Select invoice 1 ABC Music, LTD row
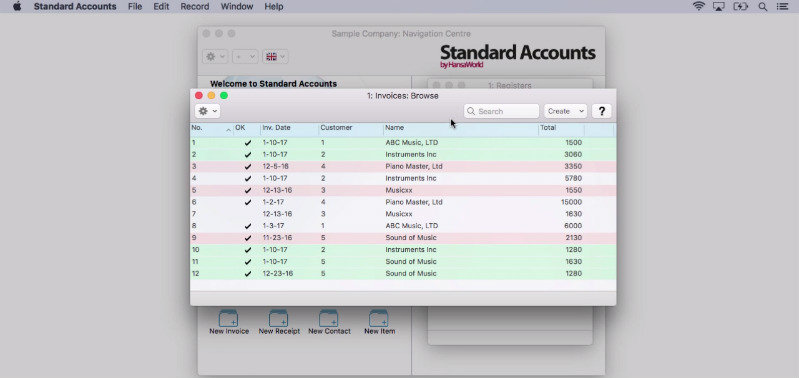Viewport: 799px width, 378px height. pos(403,143)
